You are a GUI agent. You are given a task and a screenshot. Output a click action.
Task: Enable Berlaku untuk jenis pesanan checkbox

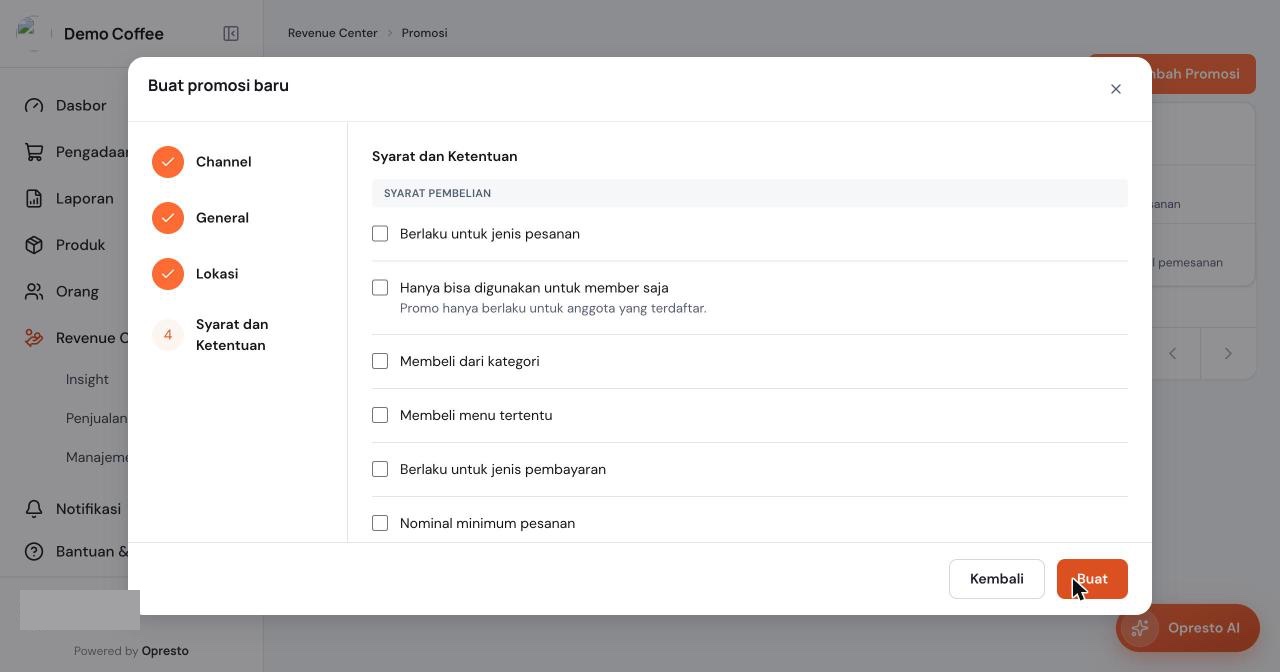380,234
